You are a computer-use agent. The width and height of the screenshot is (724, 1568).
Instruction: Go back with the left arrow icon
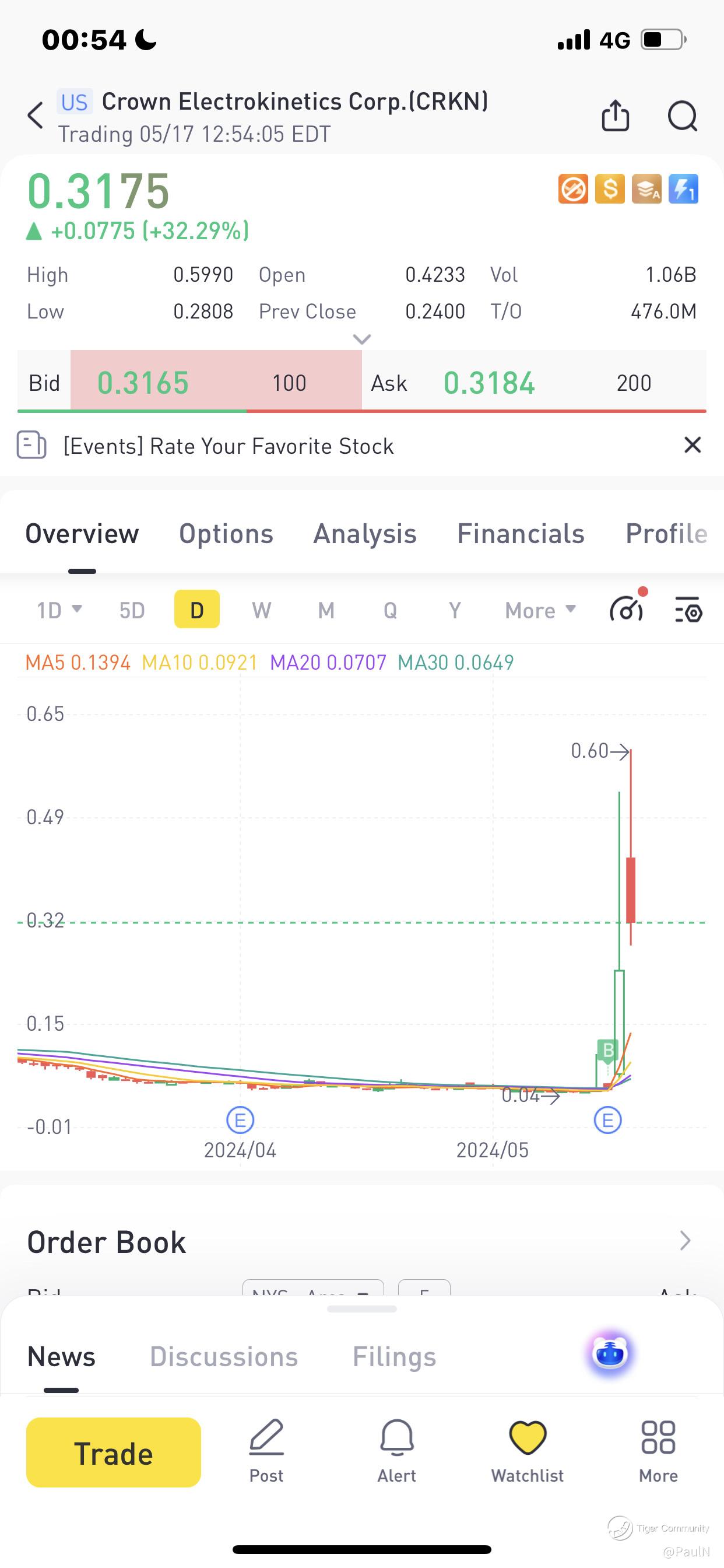(36, 115)
